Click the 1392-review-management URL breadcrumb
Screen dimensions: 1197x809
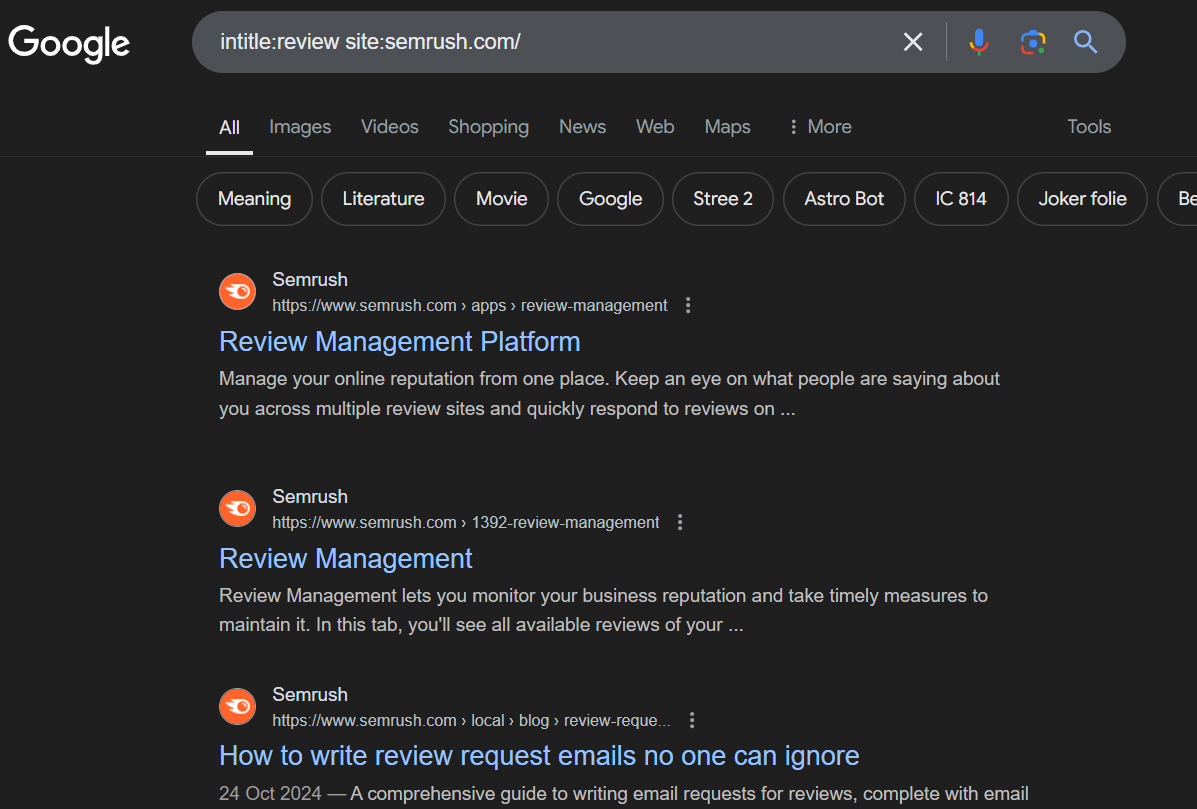click(466, 522)
